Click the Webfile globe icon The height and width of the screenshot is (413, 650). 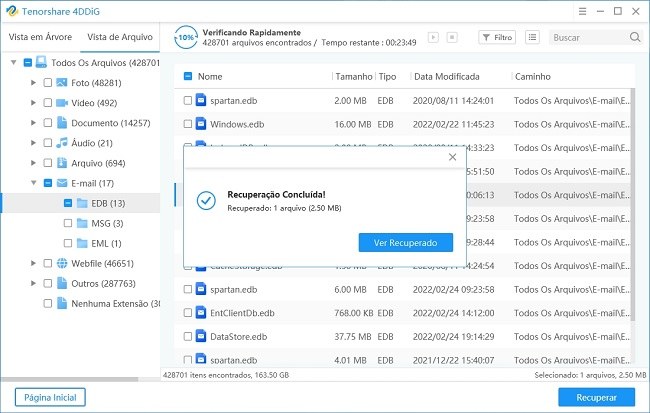click(x=62, y=263)
